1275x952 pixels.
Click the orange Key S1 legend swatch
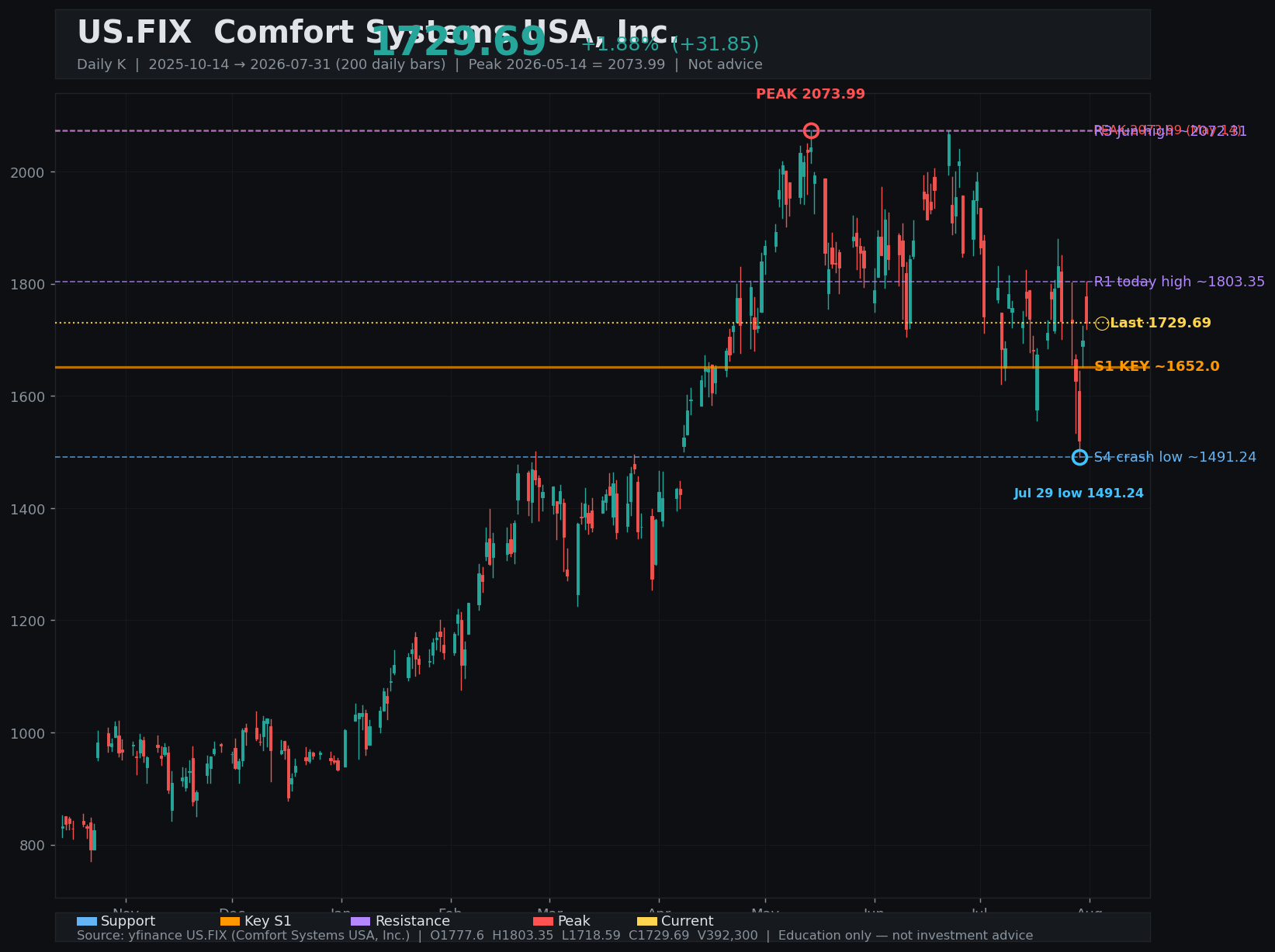click(x=230, y=922)
